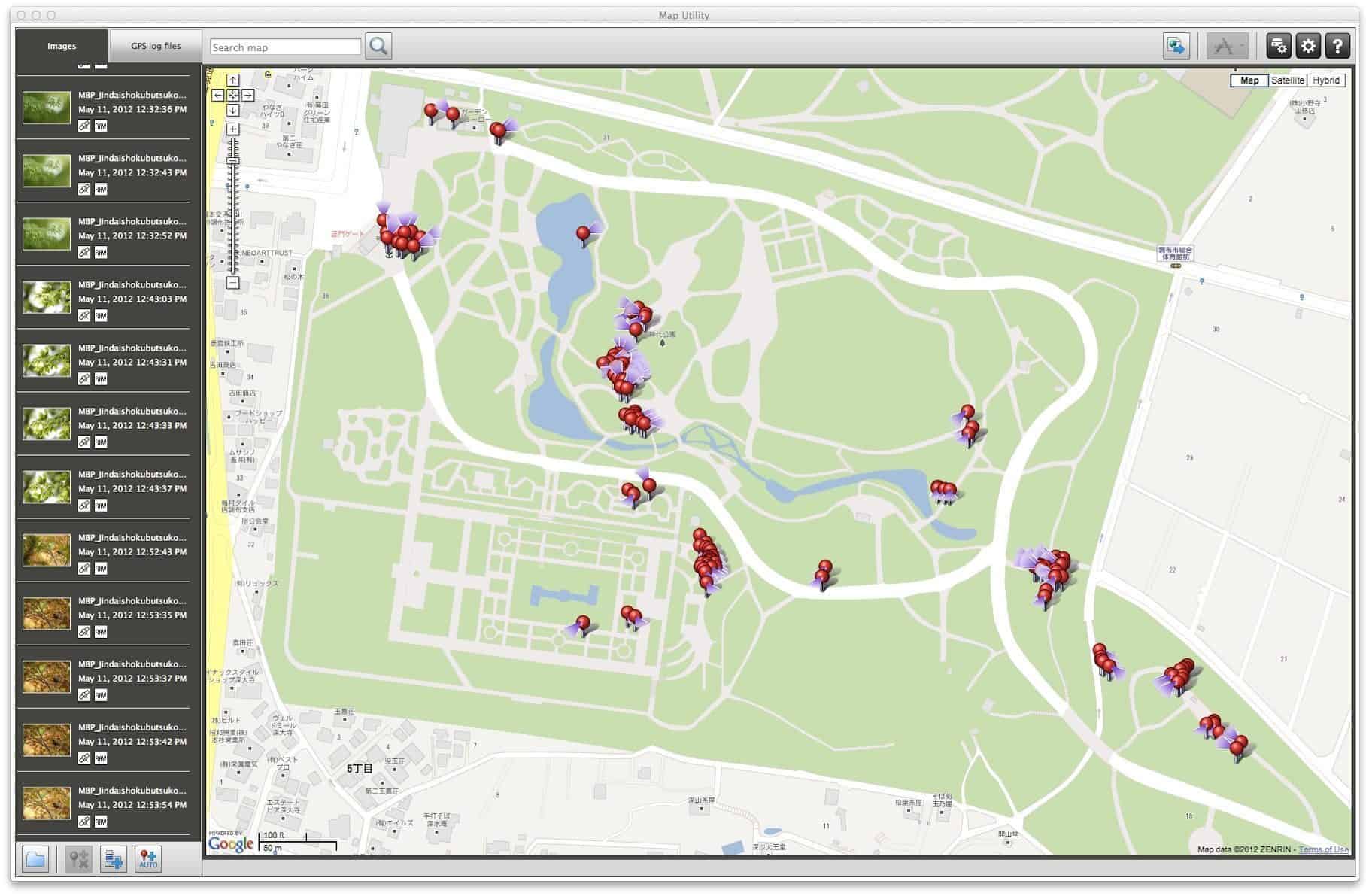Pan the map up with arrow button

point(233,80)
